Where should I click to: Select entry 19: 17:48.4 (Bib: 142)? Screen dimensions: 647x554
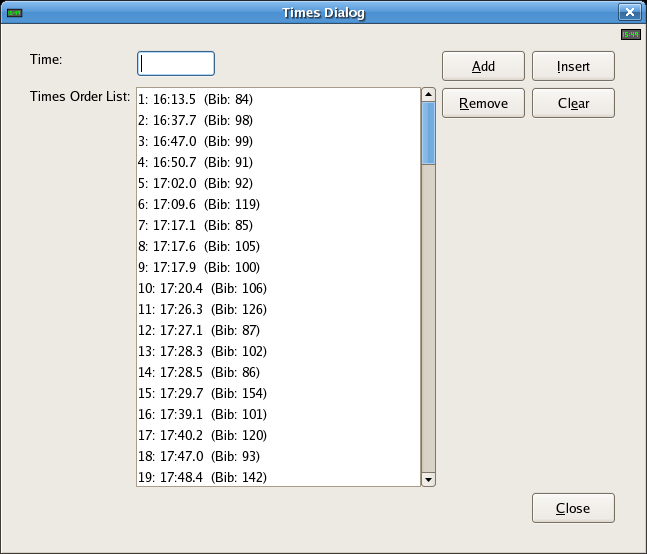[x=202, y=477]
